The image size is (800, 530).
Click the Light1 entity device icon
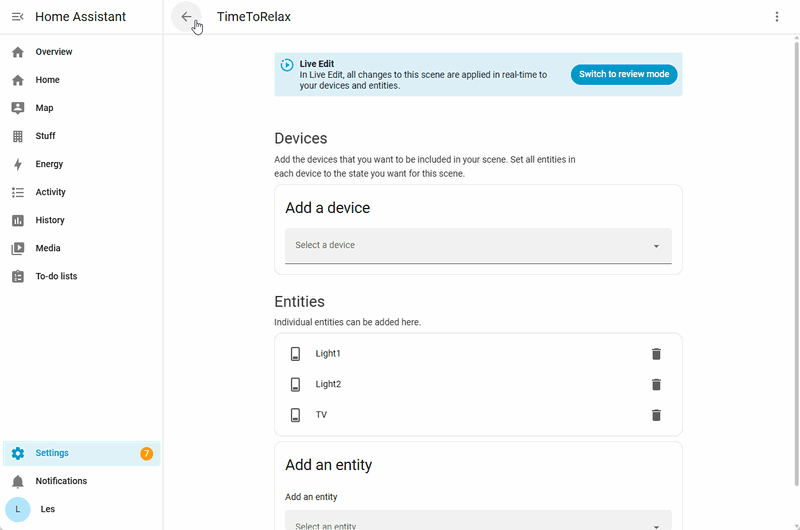[295, 354]
